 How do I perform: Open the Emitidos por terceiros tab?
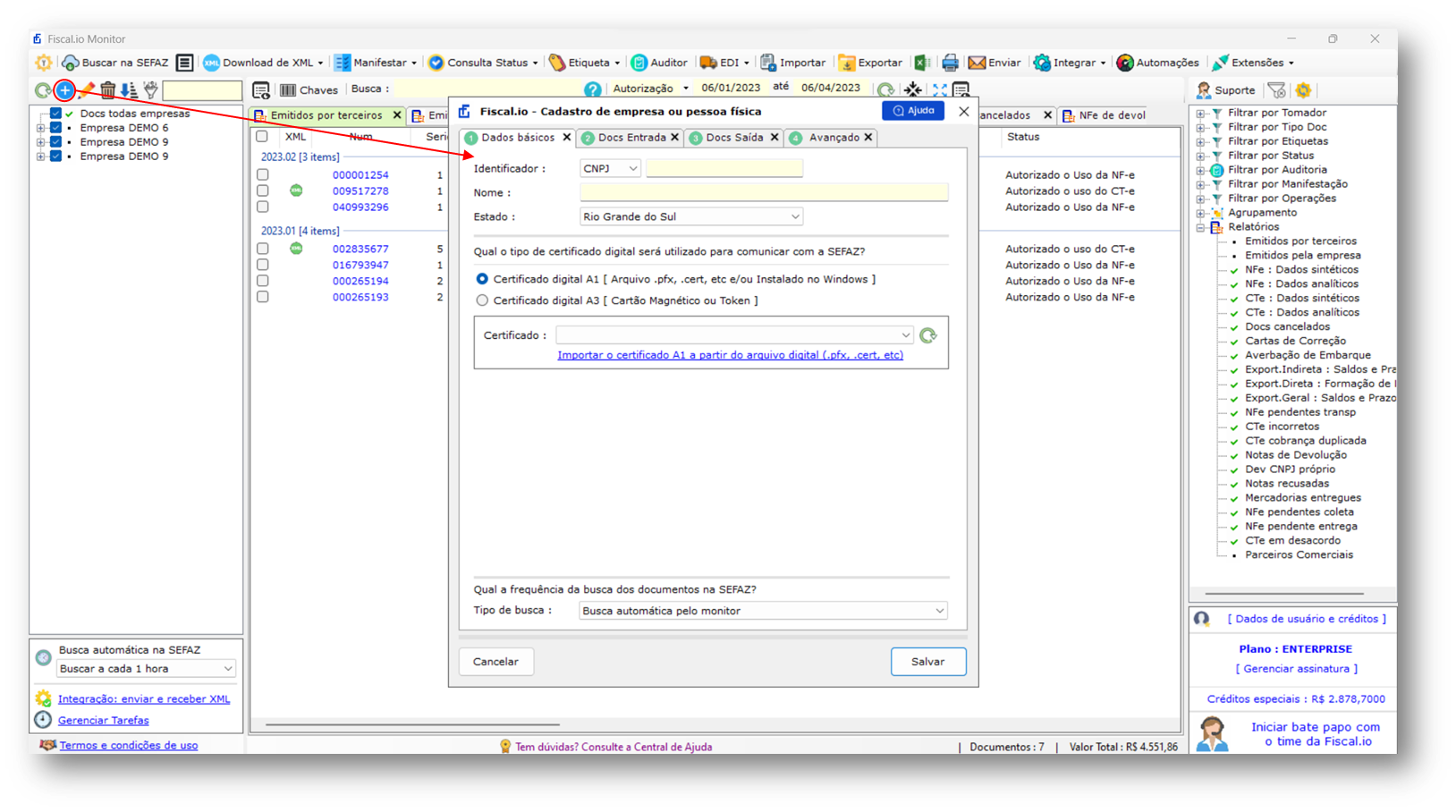(x=326, y=115)
